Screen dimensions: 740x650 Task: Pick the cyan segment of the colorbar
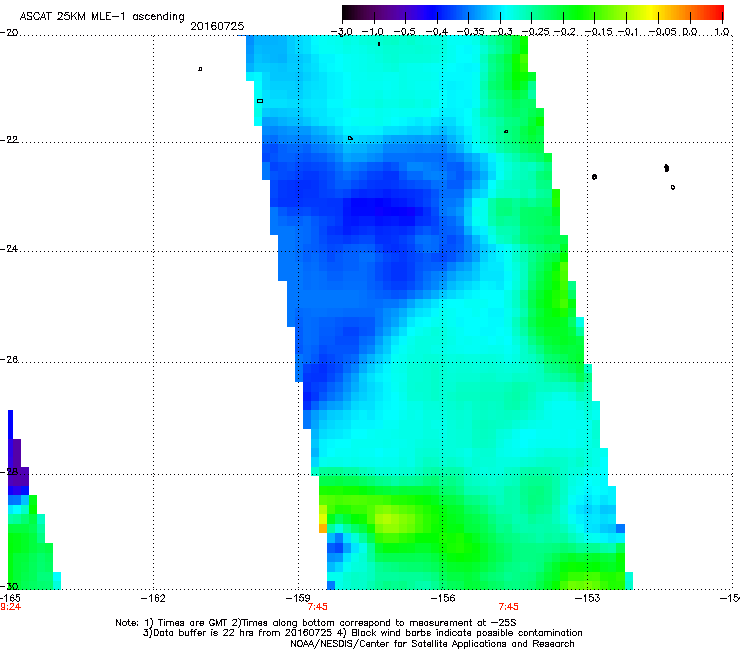[x=507, y=13]
